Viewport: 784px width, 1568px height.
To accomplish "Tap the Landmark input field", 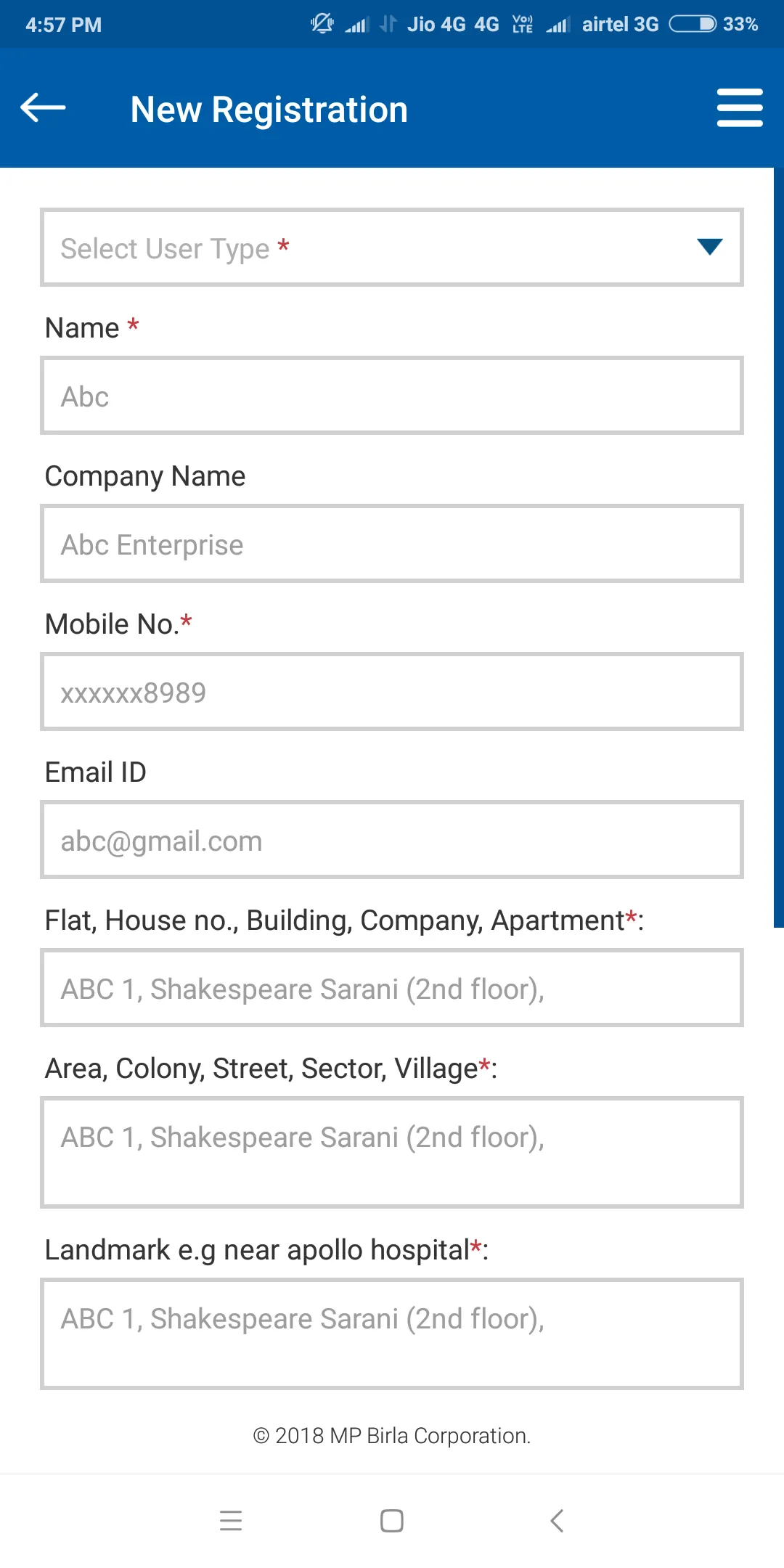I will (392, 1334).
